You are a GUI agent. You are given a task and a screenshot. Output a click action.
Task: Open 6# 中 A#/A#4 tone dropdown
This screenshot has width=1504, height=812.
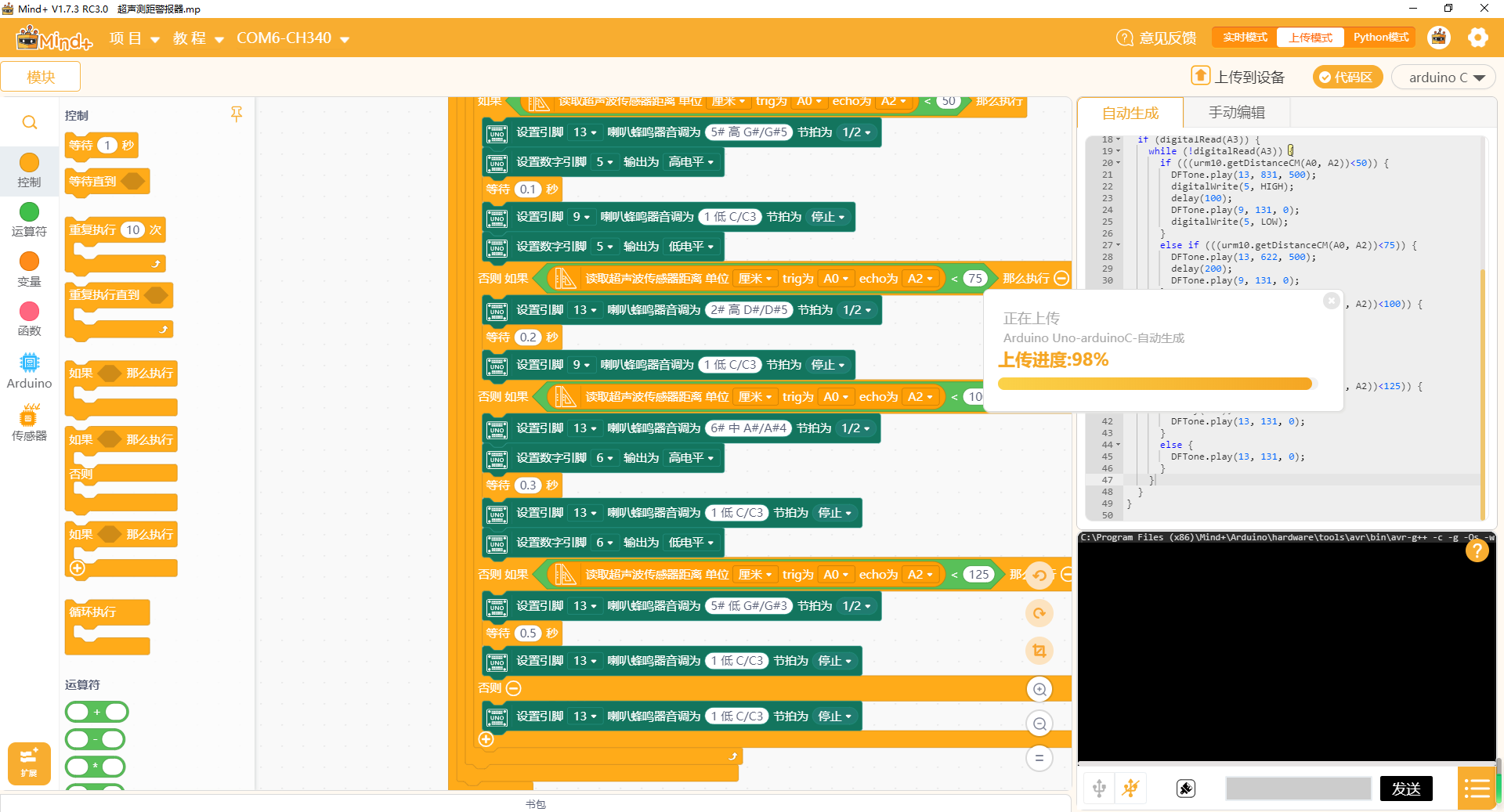point(747,428)
